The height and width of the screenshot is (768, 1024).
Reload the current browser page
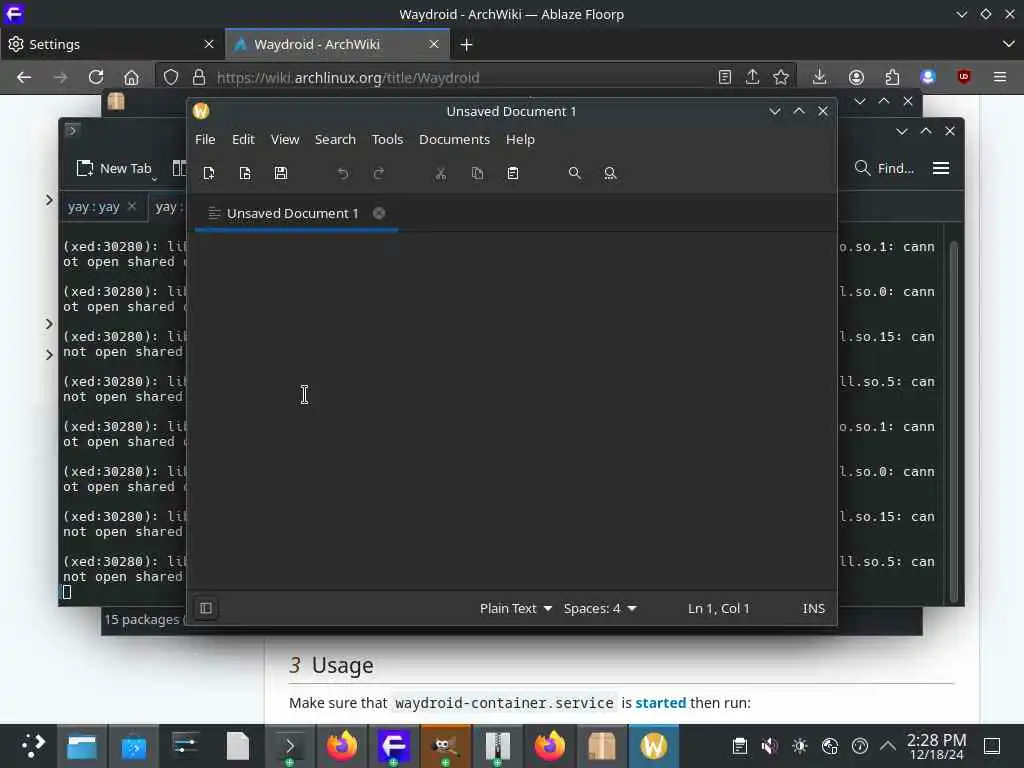pyautogui.click(x=96, y=77)
